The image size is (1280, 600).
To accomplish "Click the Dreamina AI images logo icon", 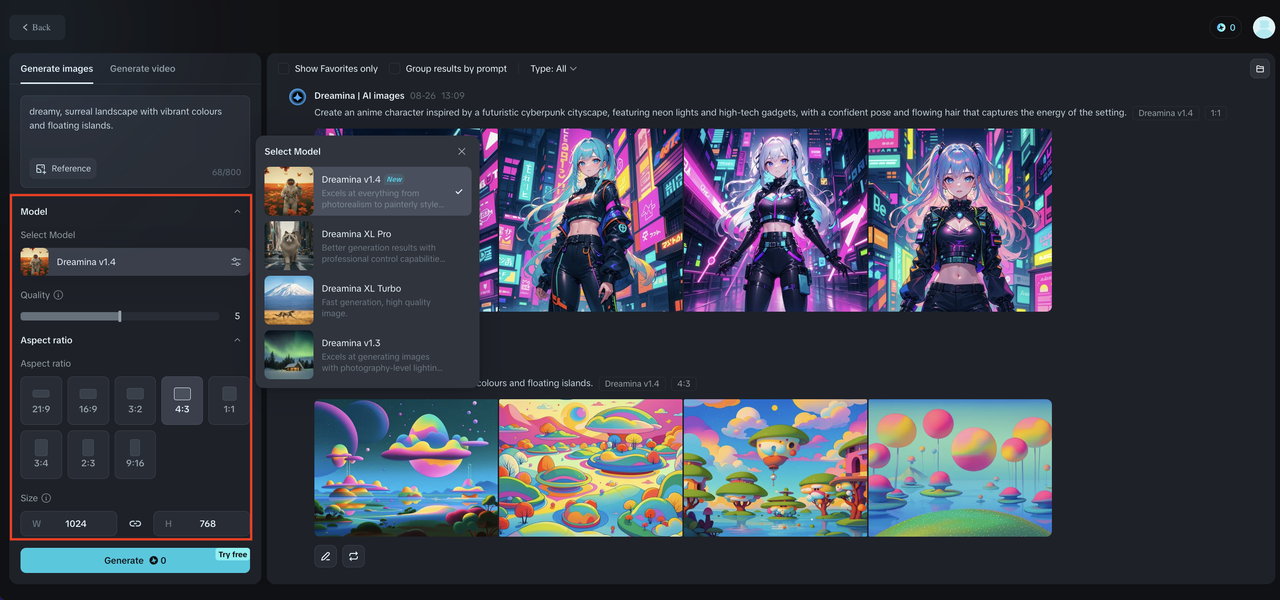I will tap(297, 97).
